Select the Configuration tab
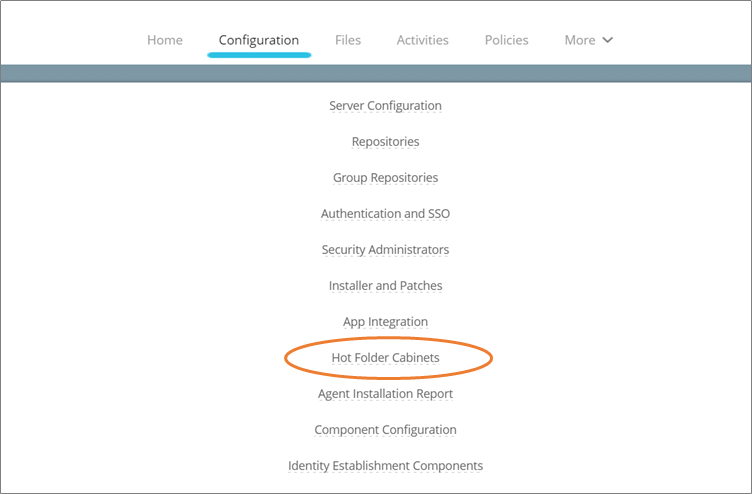 coord(258,40)
